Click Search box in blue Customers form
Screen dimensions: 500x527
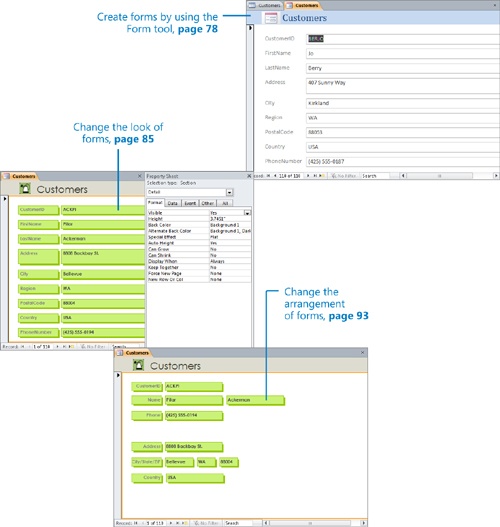pos(376,176)
